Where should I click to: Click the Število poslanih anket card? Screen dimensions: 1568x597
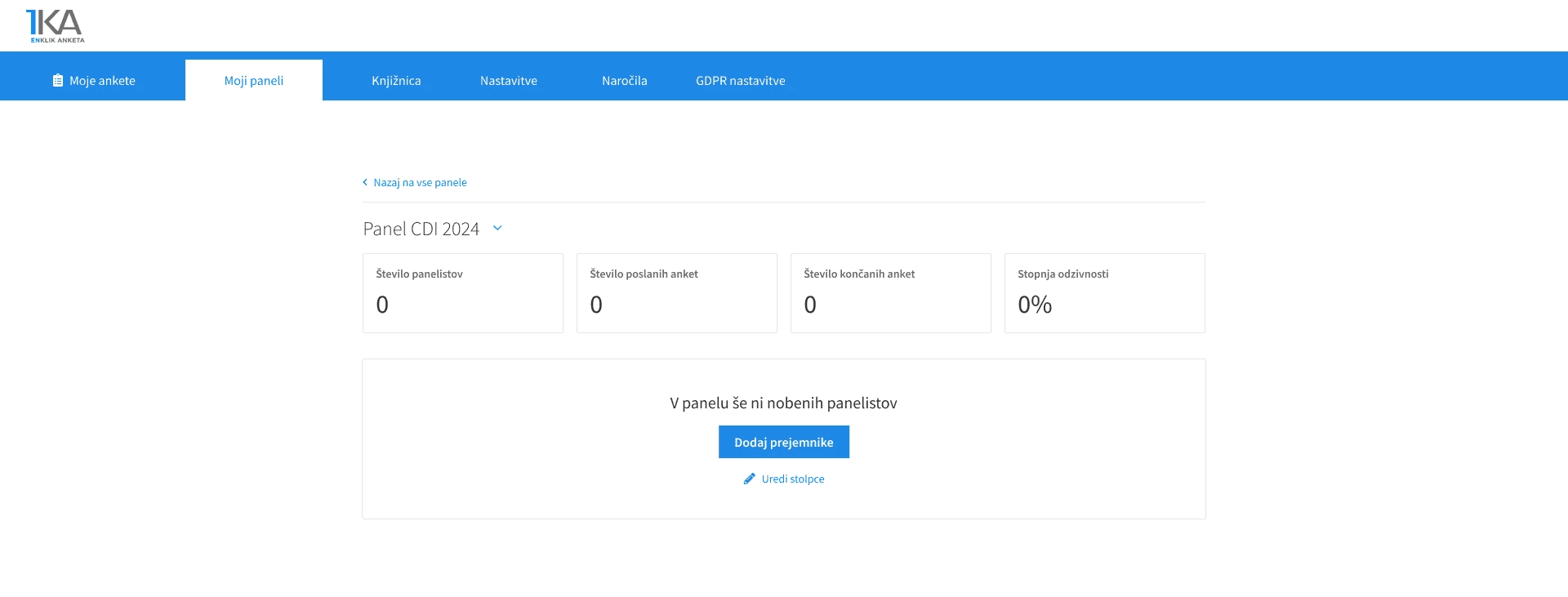click(x=677, y=293)
